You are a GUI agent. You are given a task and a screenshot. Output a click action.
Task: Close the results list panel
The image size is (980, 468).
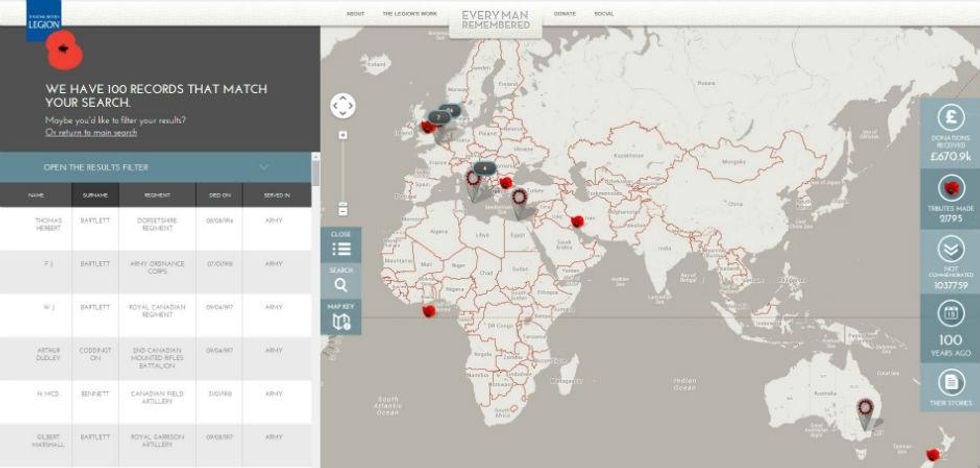pos(341,244)
